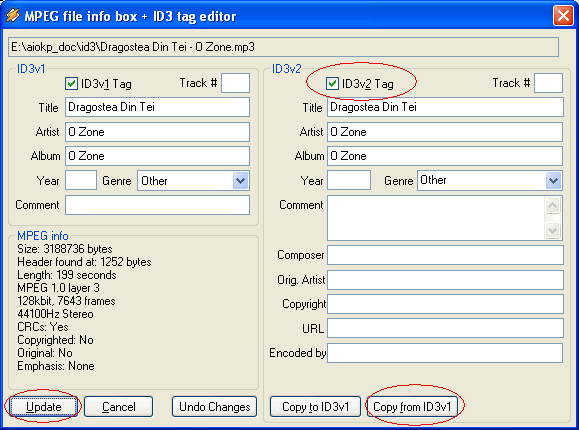Click the ID3v2 Year field
The height and width of the screenshot is (430, 579).
click(x=349, y=180)
